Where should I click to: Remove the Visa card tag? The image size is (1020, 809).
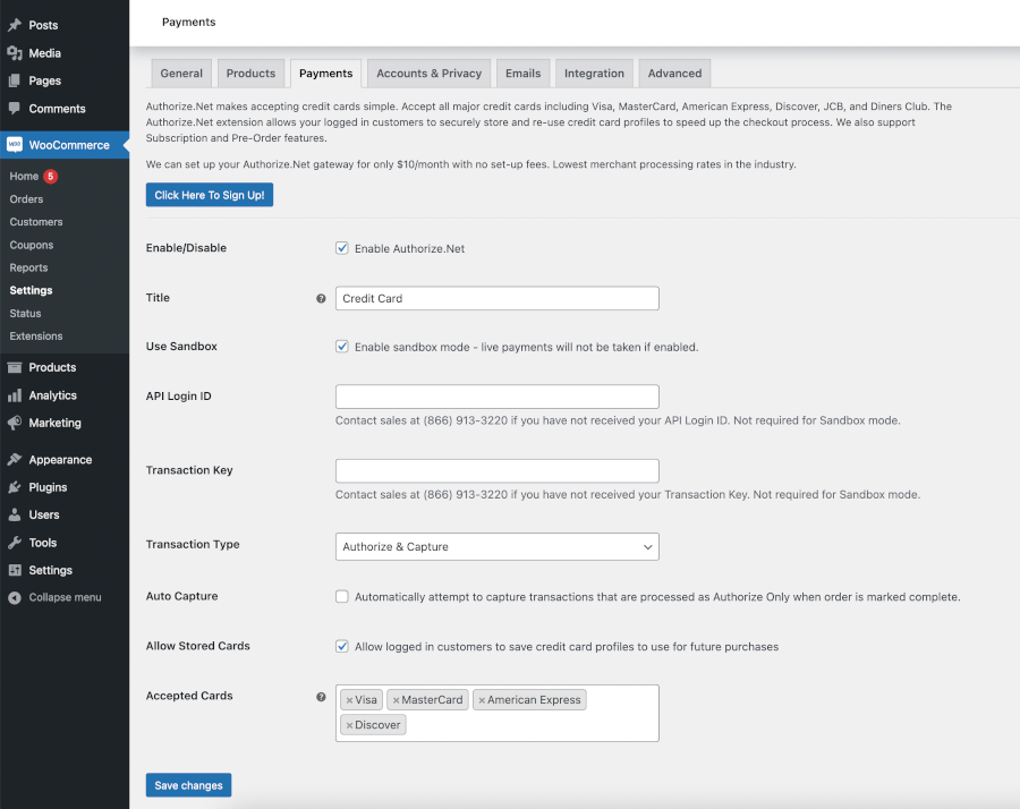(349, 700)
